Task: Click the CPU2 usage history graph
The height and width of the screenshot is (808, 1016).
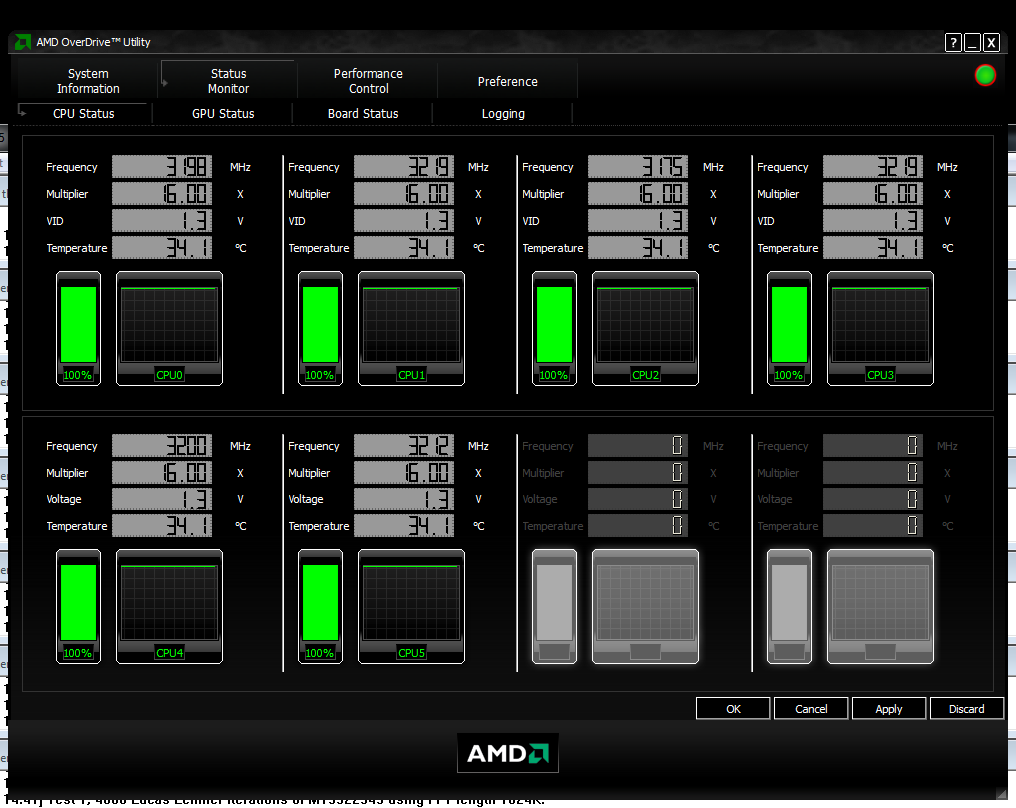Action: pyautogui.click(x=645, y=329)
